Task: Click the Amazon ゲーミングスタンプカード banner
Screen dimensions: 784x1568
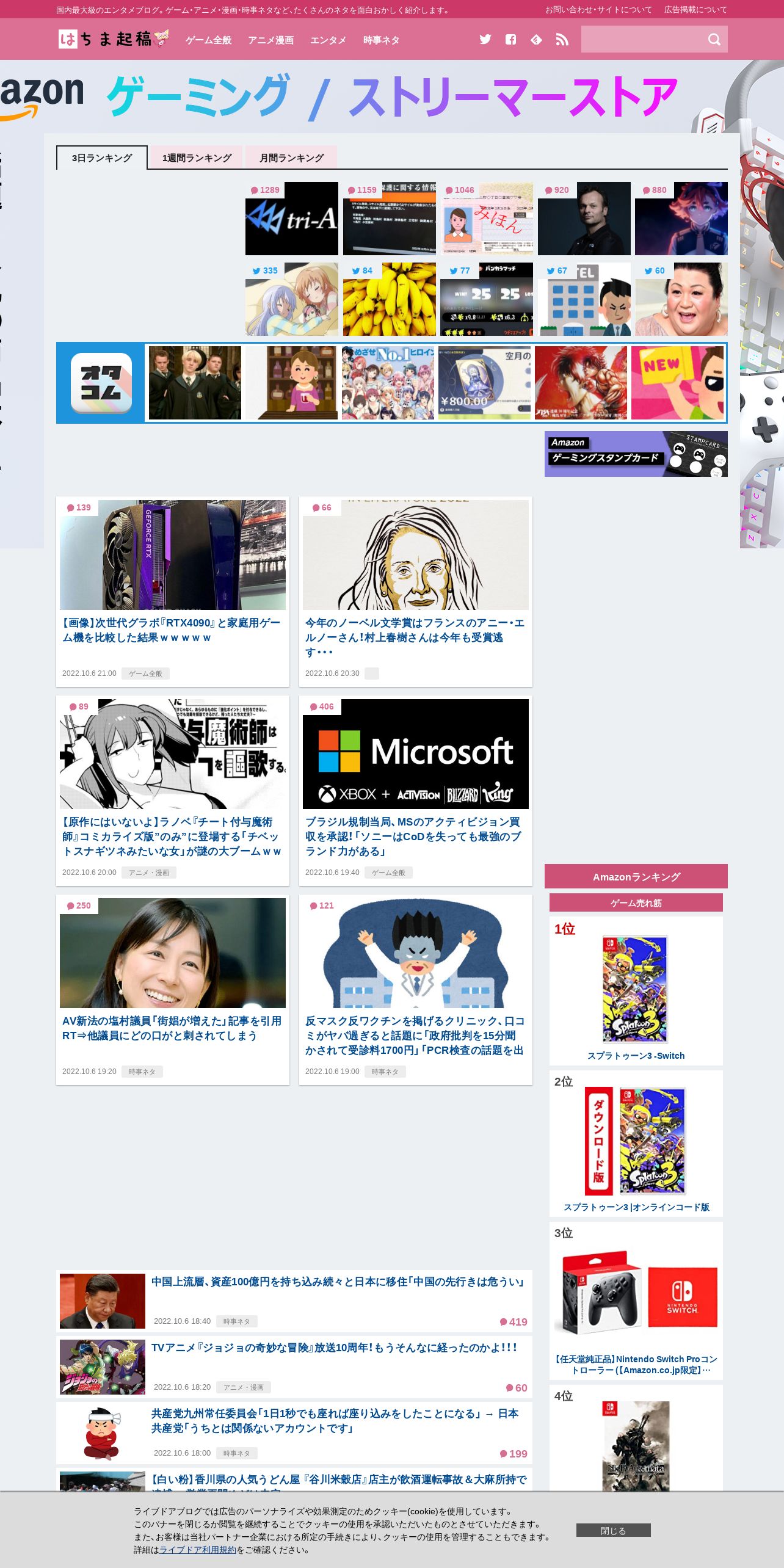Action: coord(636,454)
